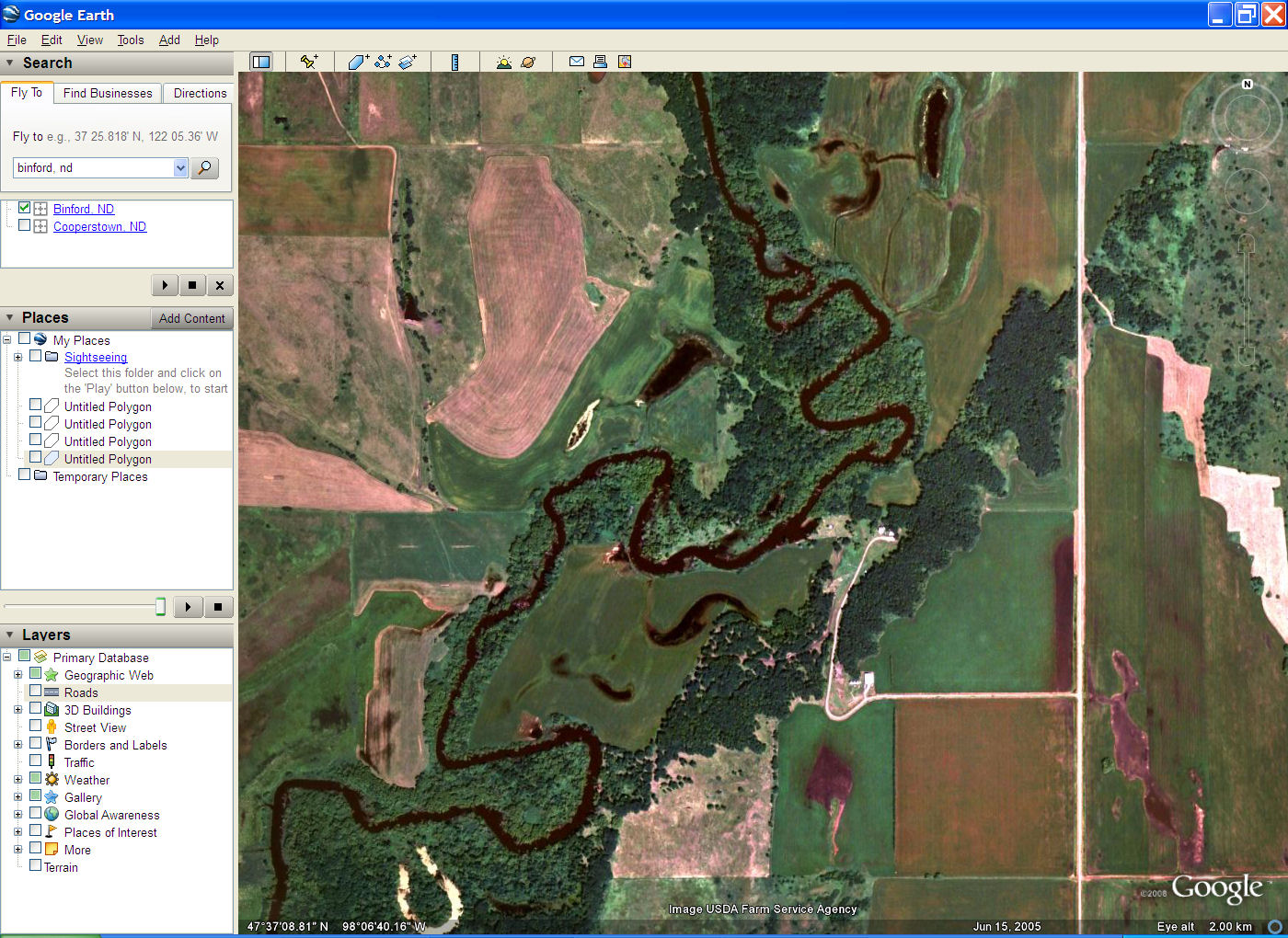Image resolution: width=1288 pixels, height=938 pixels.
Task: Click the search magnifier button
Action: tap(204, 167)
